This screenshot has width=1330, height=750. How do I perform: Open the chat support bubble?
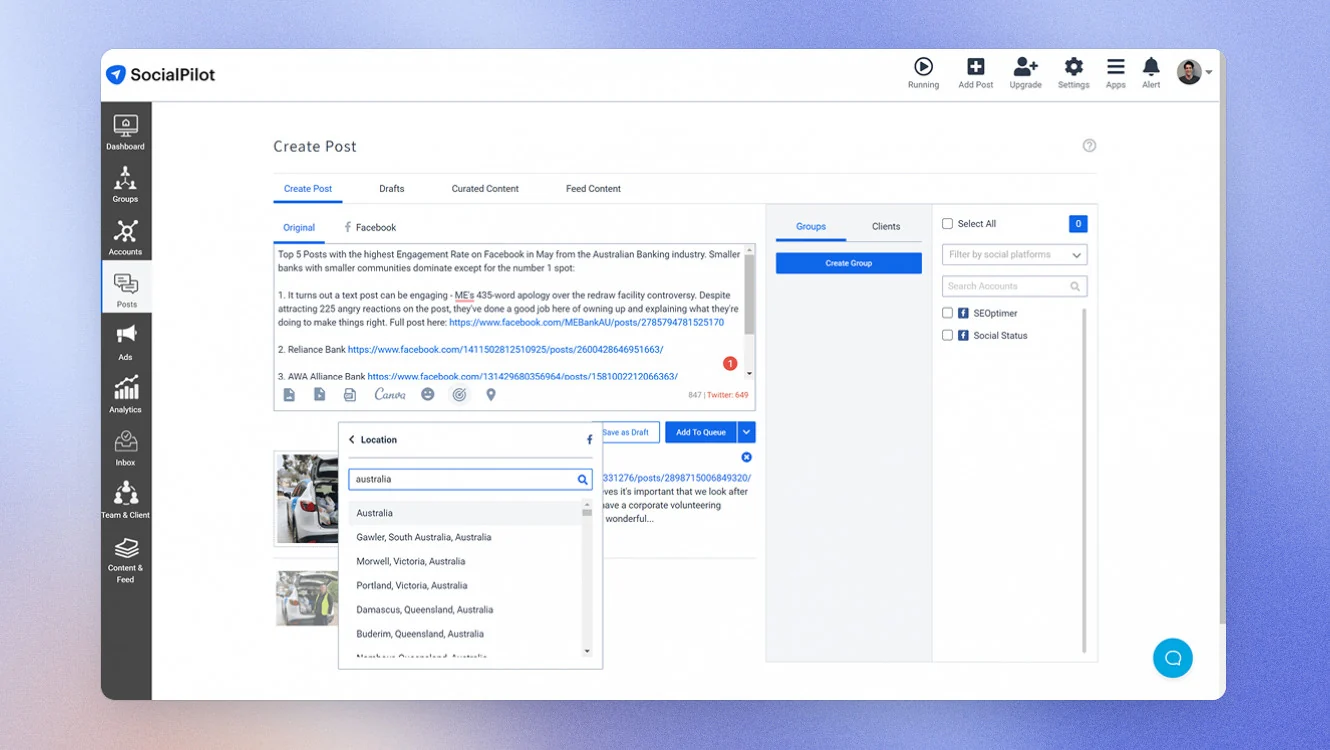click(1173, 658)
